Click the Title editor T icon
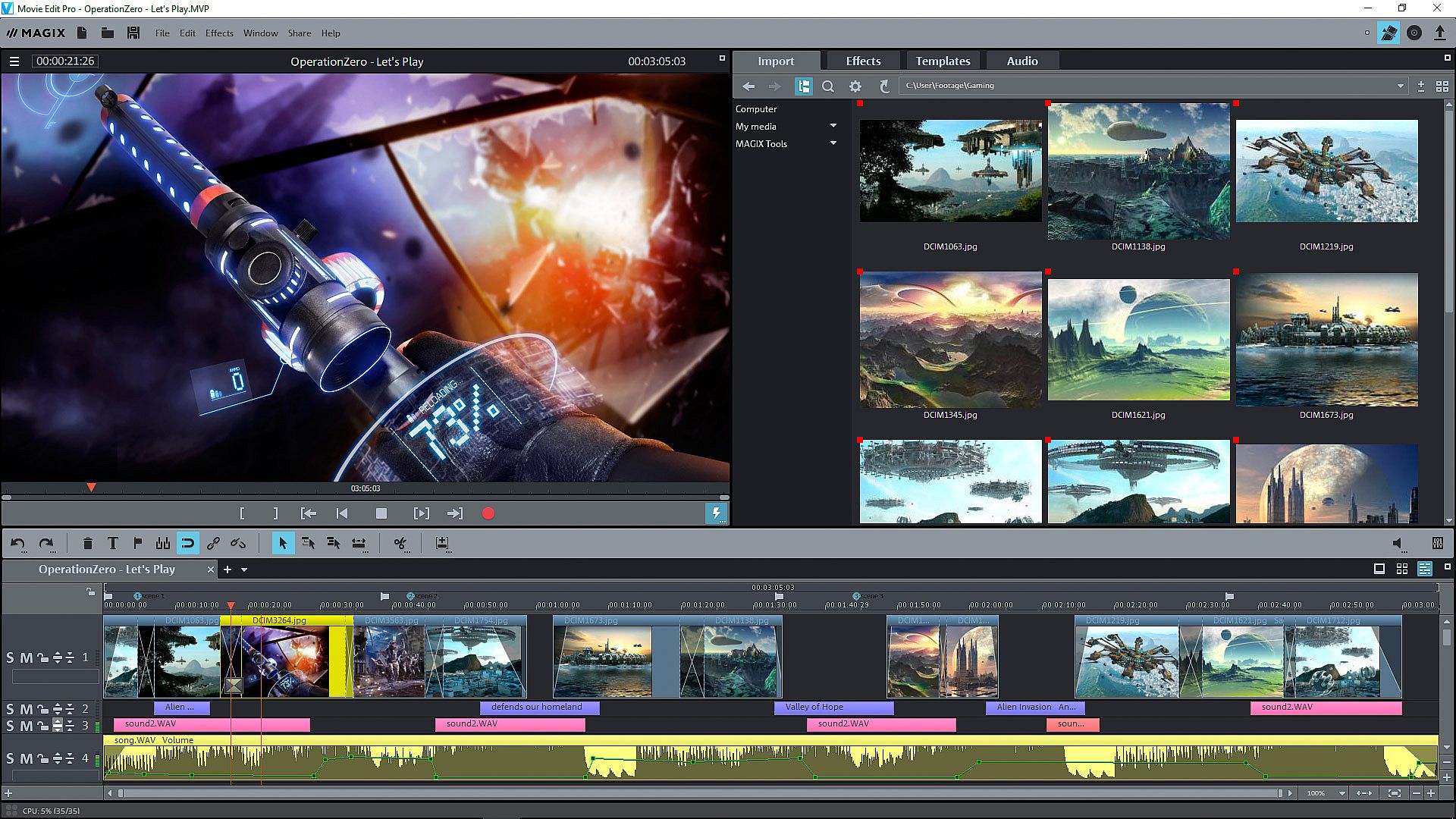This screenshot has height=819, width=1456. 112,543
